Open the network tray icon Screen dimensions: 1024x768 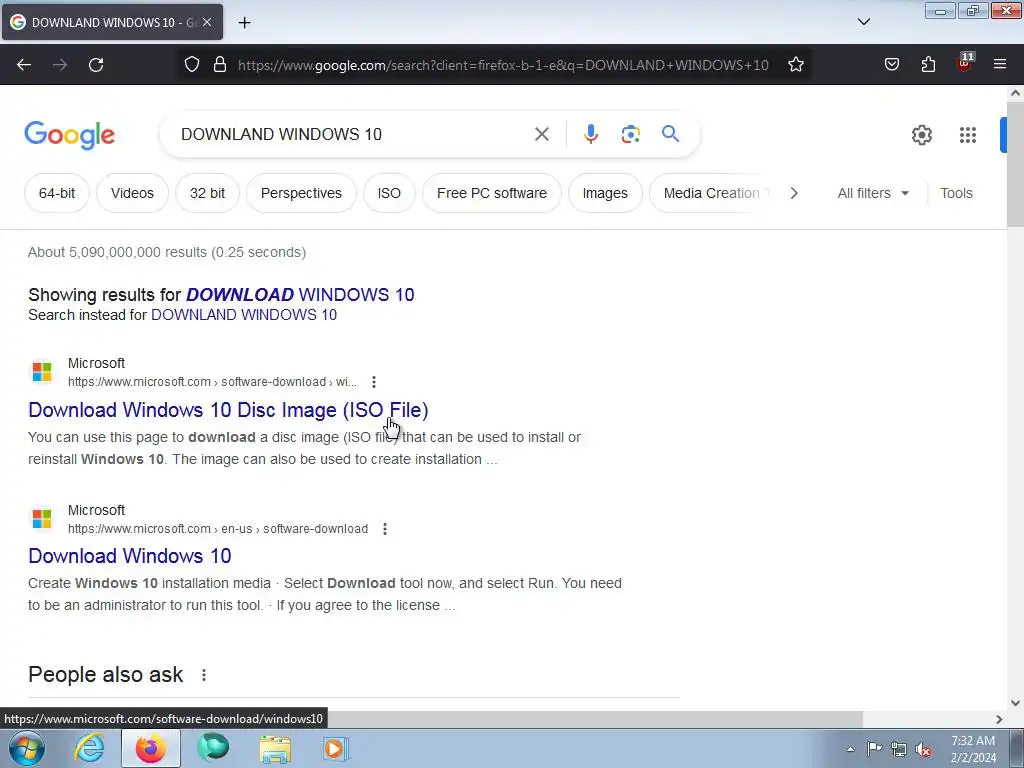click(899, 749)
